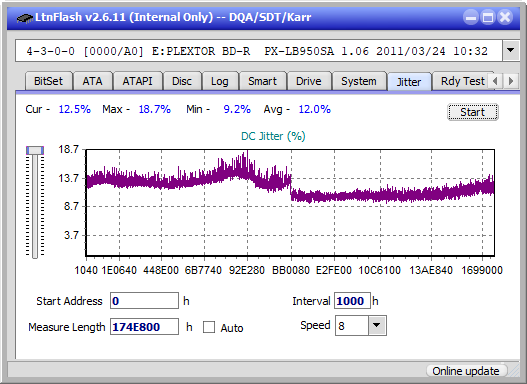
Task: Click the LtnFlash chip icon in title bar
Action: tap(25, 17)
